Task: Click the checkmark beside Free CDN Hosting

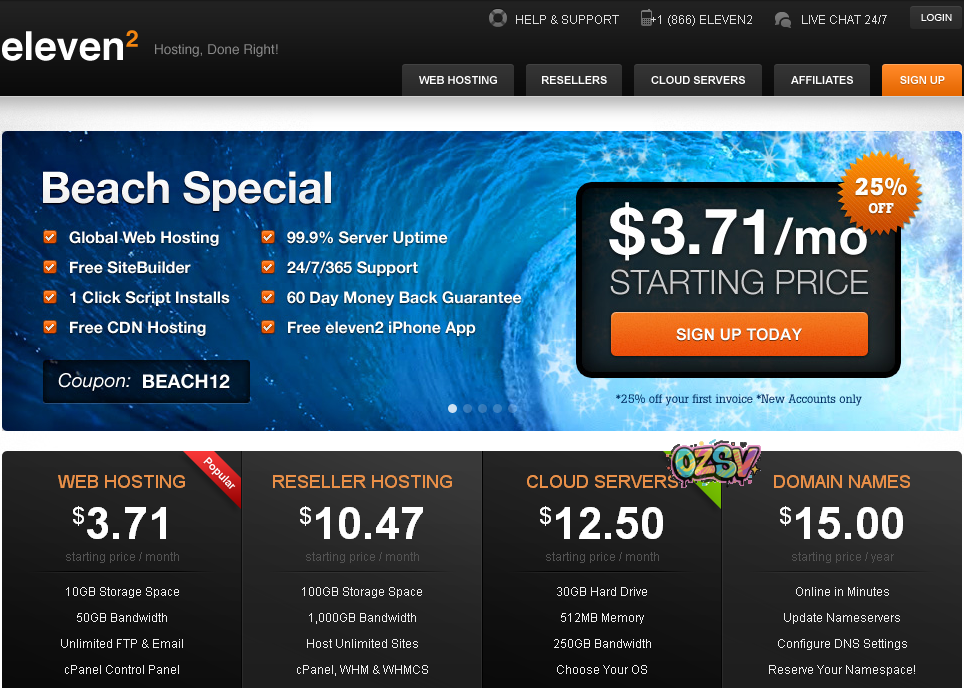Action: pyautogui.click(x=50, y=327)
